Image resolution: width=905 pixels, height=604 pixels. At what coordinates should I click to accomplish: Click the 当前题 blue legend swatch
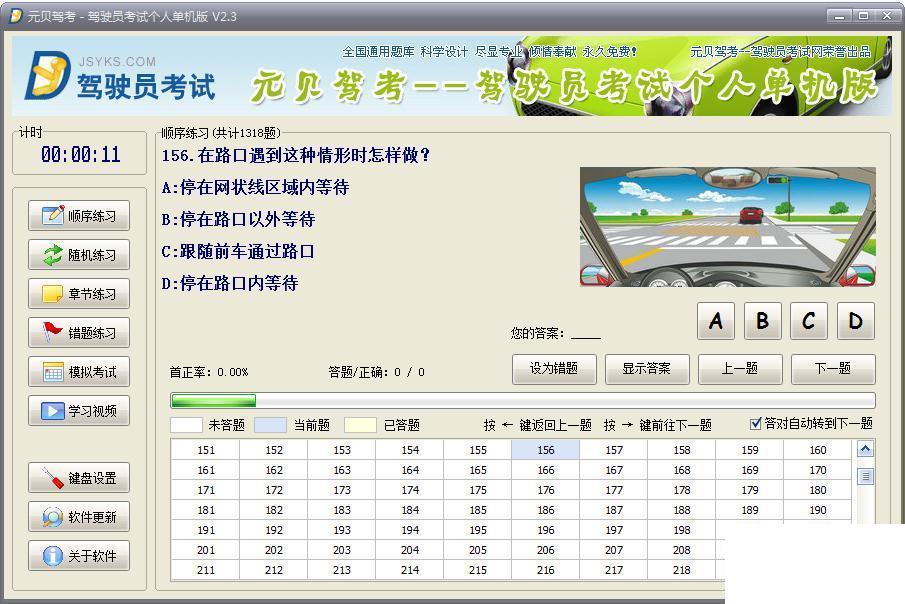pyautogui.click(x=270, y=425)
